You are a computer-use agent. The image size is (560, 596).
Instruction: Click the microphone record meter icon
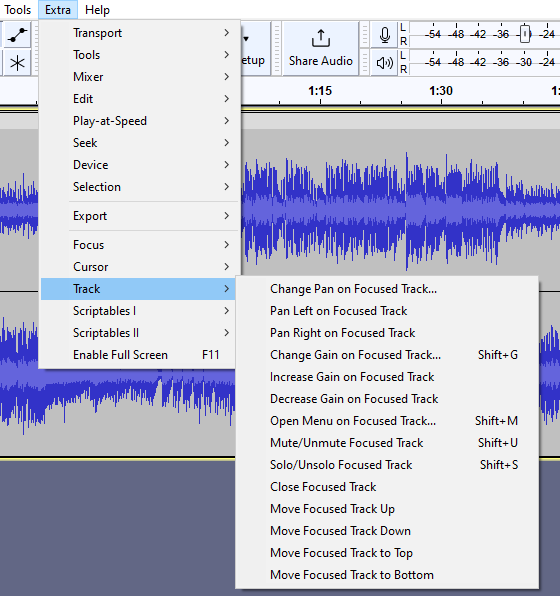(x=385, y=35)
